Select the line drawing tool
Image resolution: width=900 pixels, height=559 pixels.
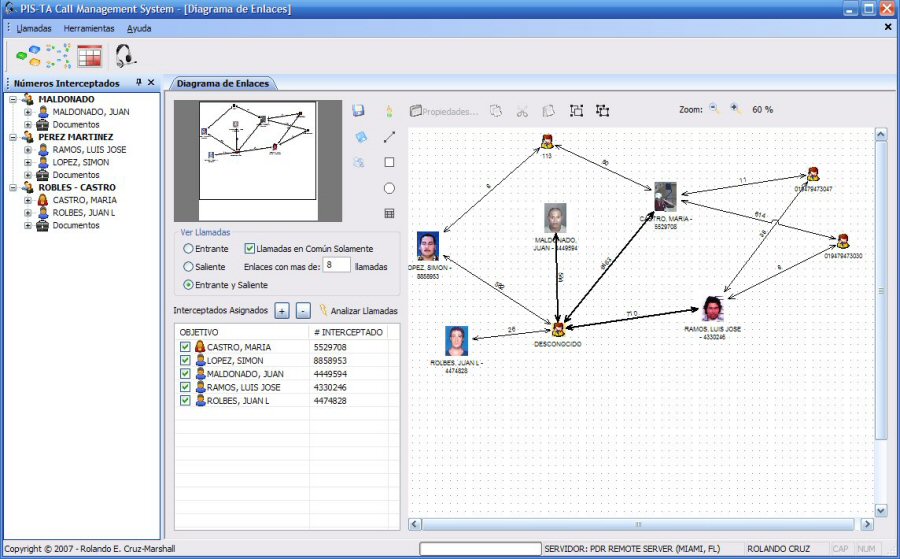click(389, 136)
